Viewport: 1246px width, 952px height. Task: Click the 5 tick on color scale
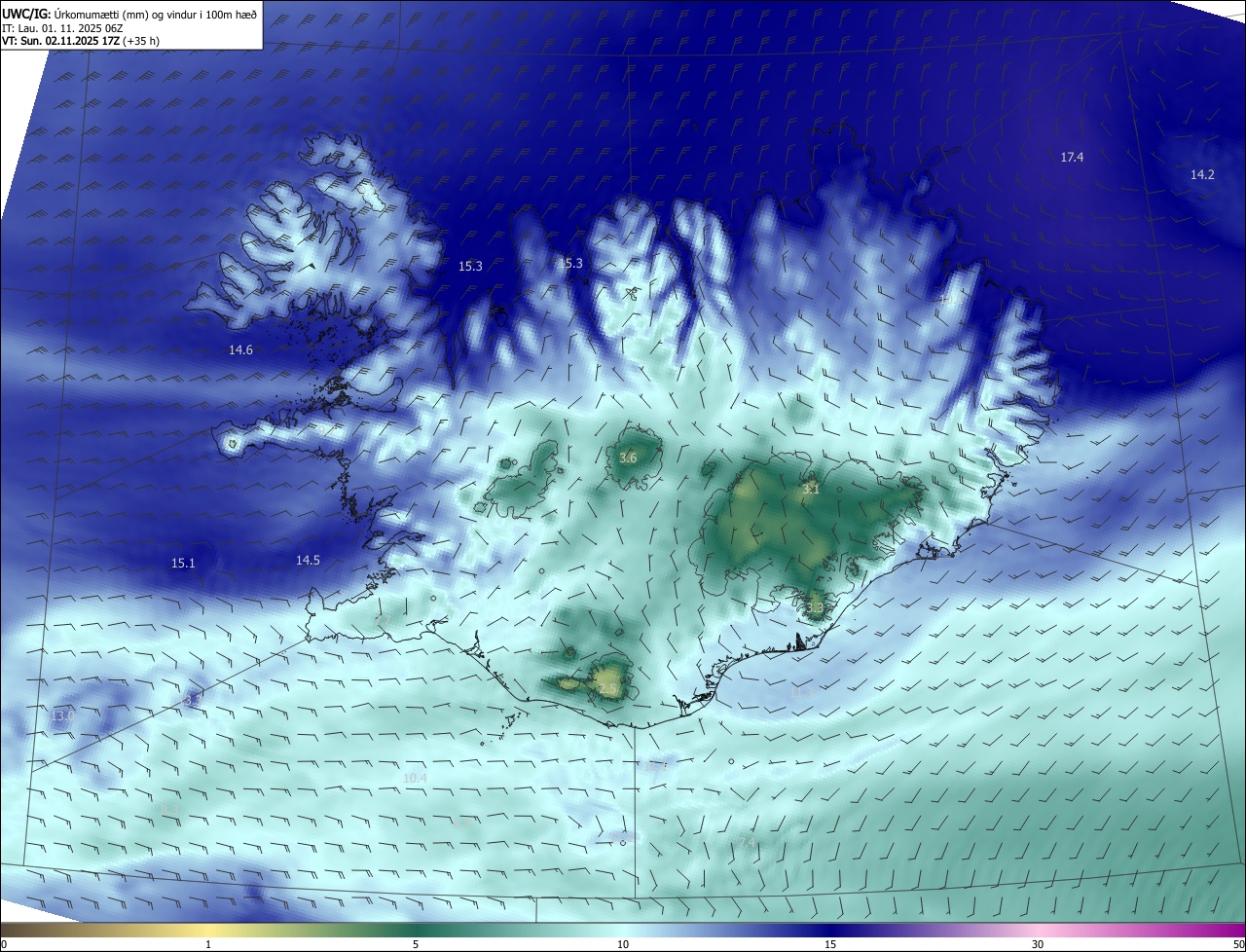(416, 944)
